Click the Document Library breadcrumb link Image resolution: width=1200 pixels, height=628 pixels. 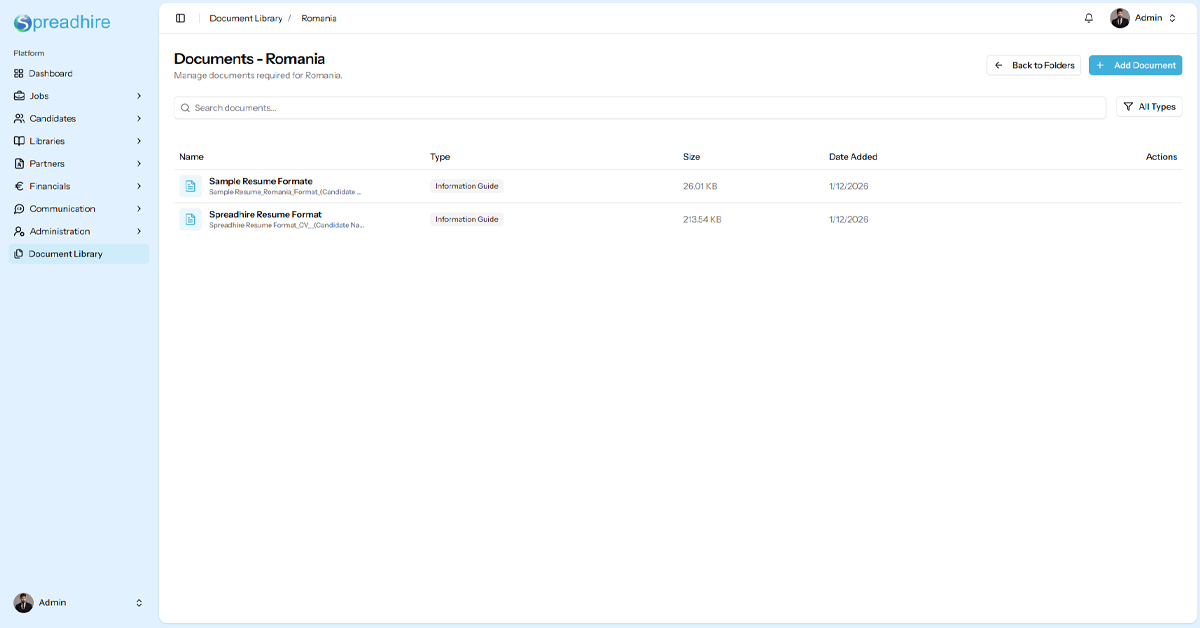(x=246, y=18)
